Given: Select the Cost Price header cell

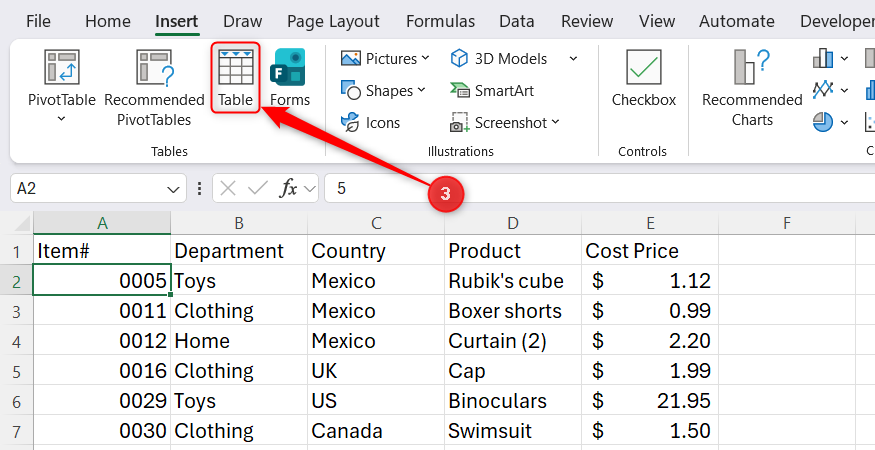Looking at the screenshot, I should 650,251.
